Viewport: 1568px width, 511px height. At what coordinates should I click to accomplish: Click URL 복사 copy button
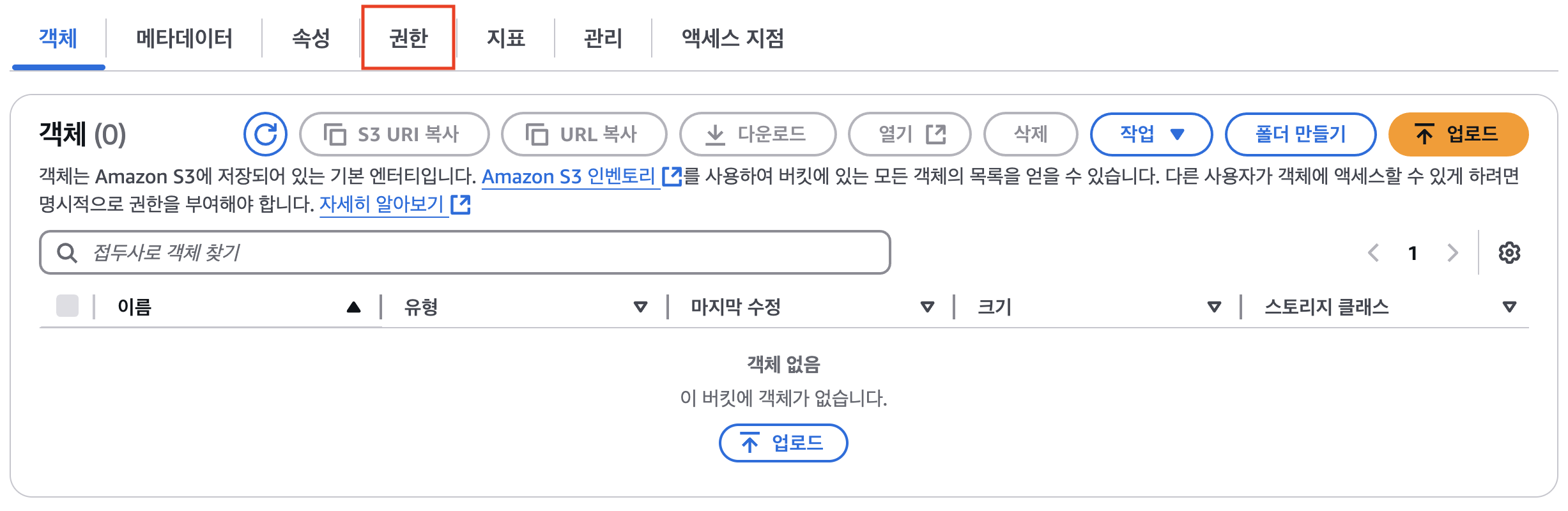point(584,134)
